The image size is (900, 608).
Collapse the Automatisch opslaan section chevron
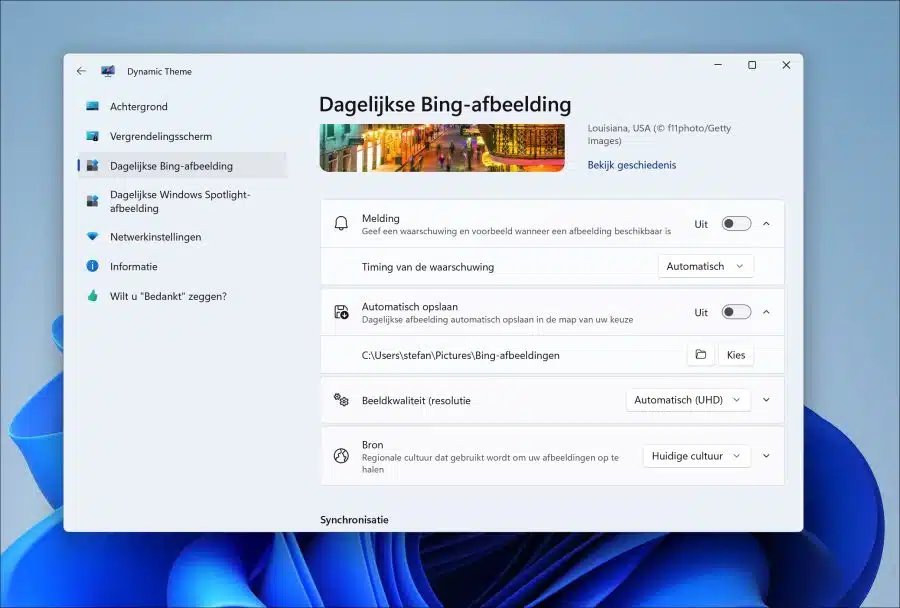click(766, 312)
